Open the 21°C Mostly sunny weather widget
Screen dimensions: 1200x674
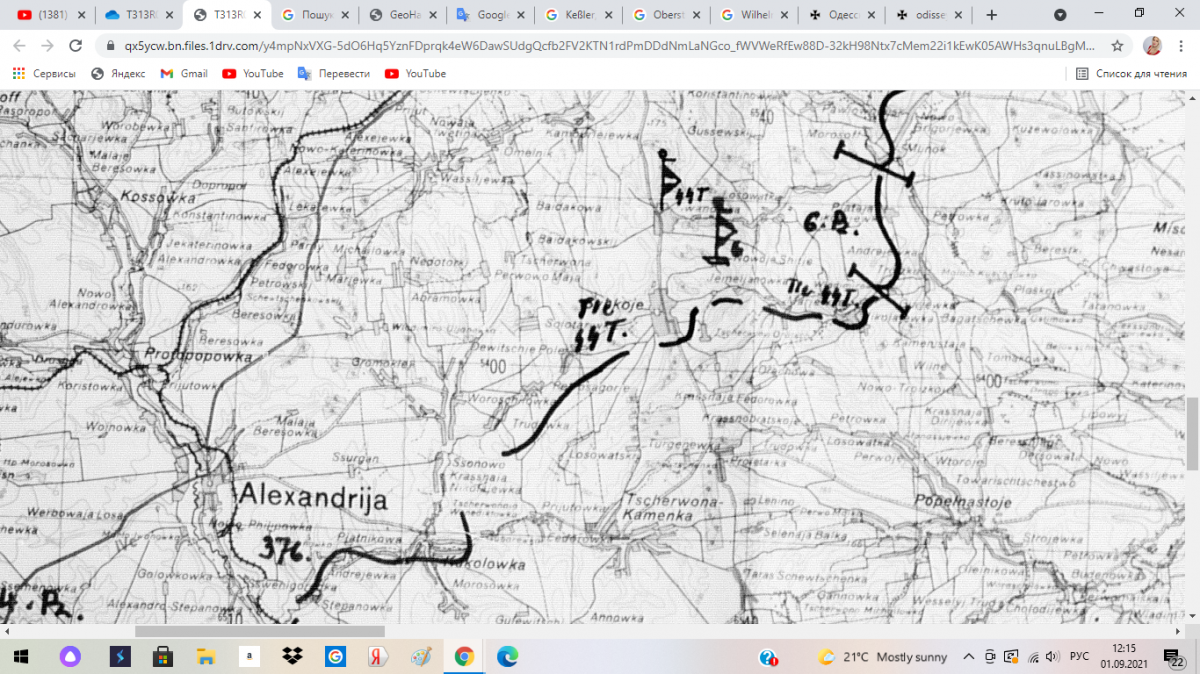[883, 657]
